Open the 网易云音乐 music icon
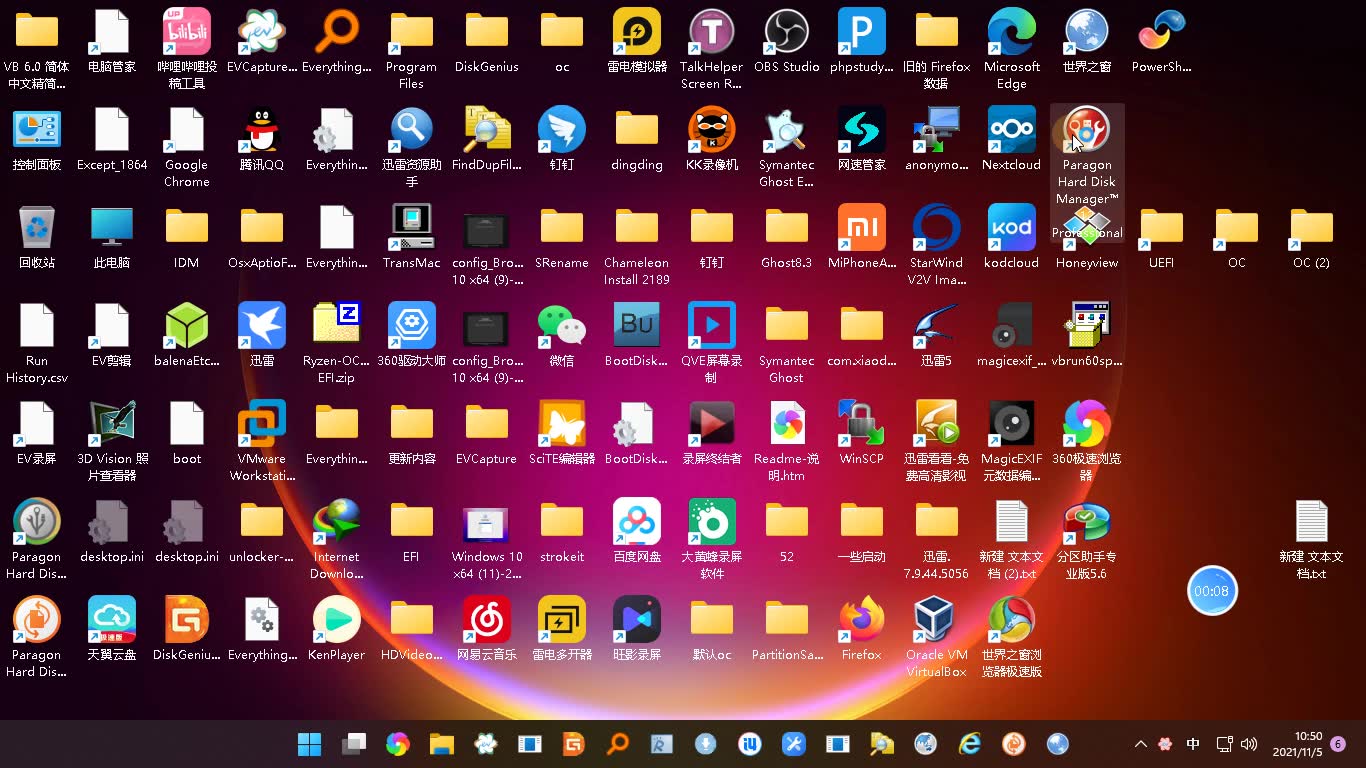This screenshot has width=1366, height=768. click(487, 630)
